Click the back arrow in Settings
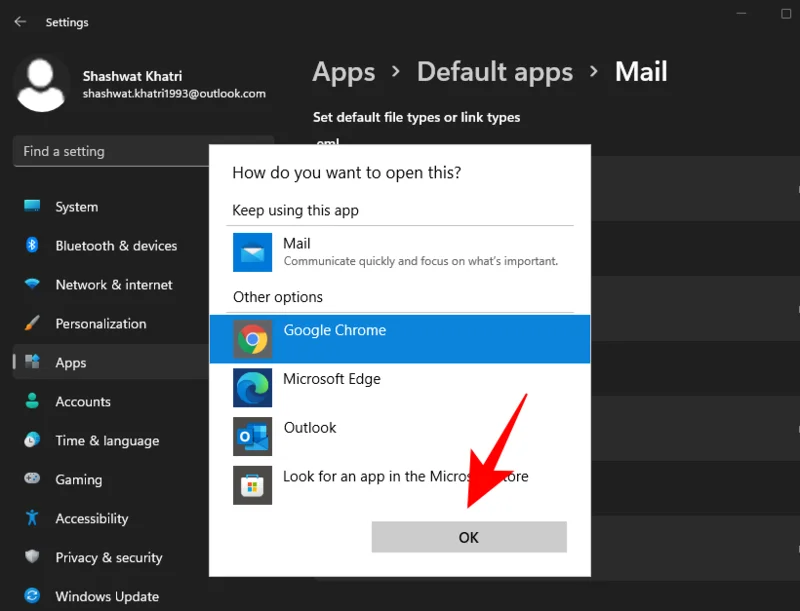The image size is (800, 611). [20, 21]
